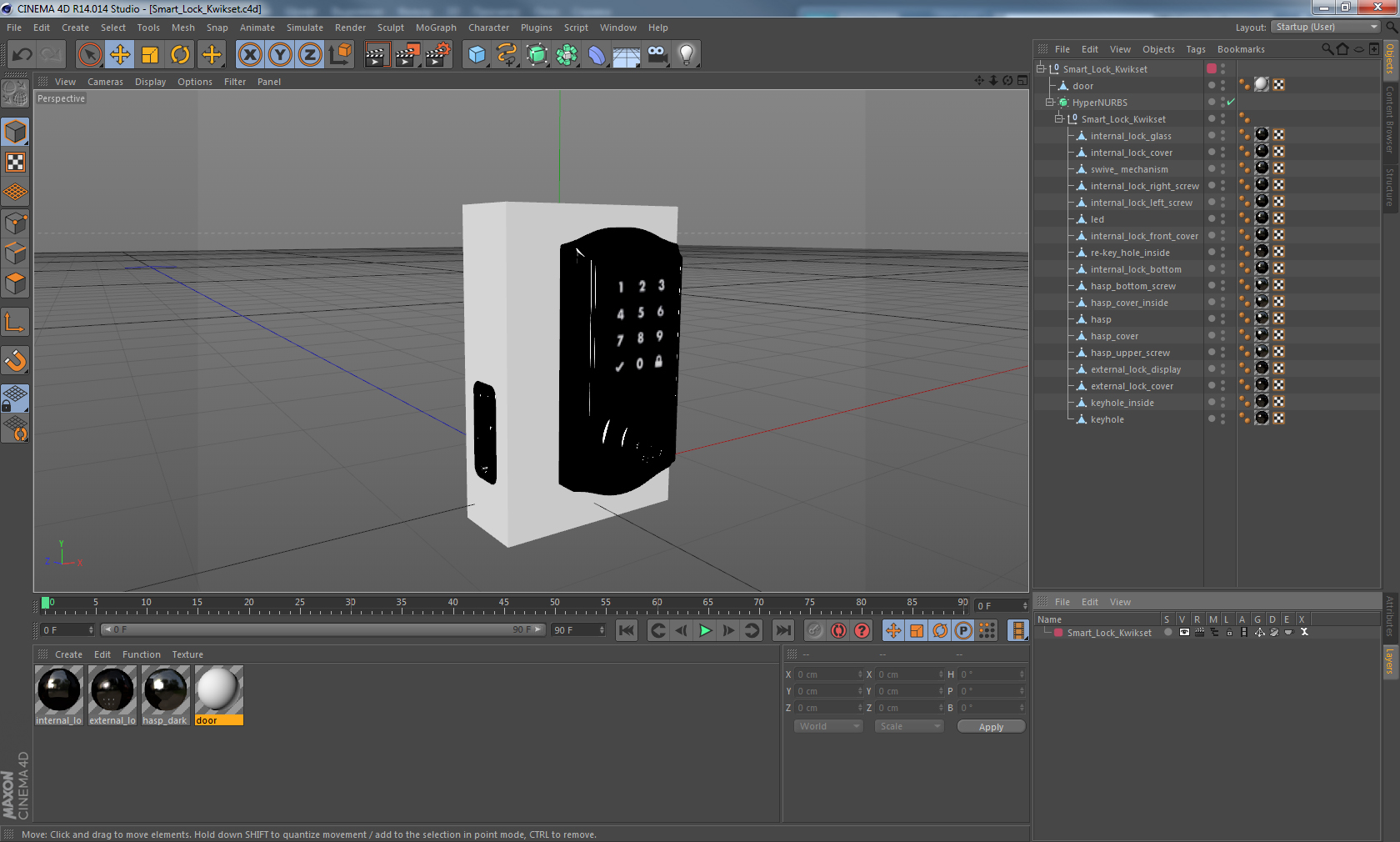Click the Undo arrow icon

click(x=22, y=55)
